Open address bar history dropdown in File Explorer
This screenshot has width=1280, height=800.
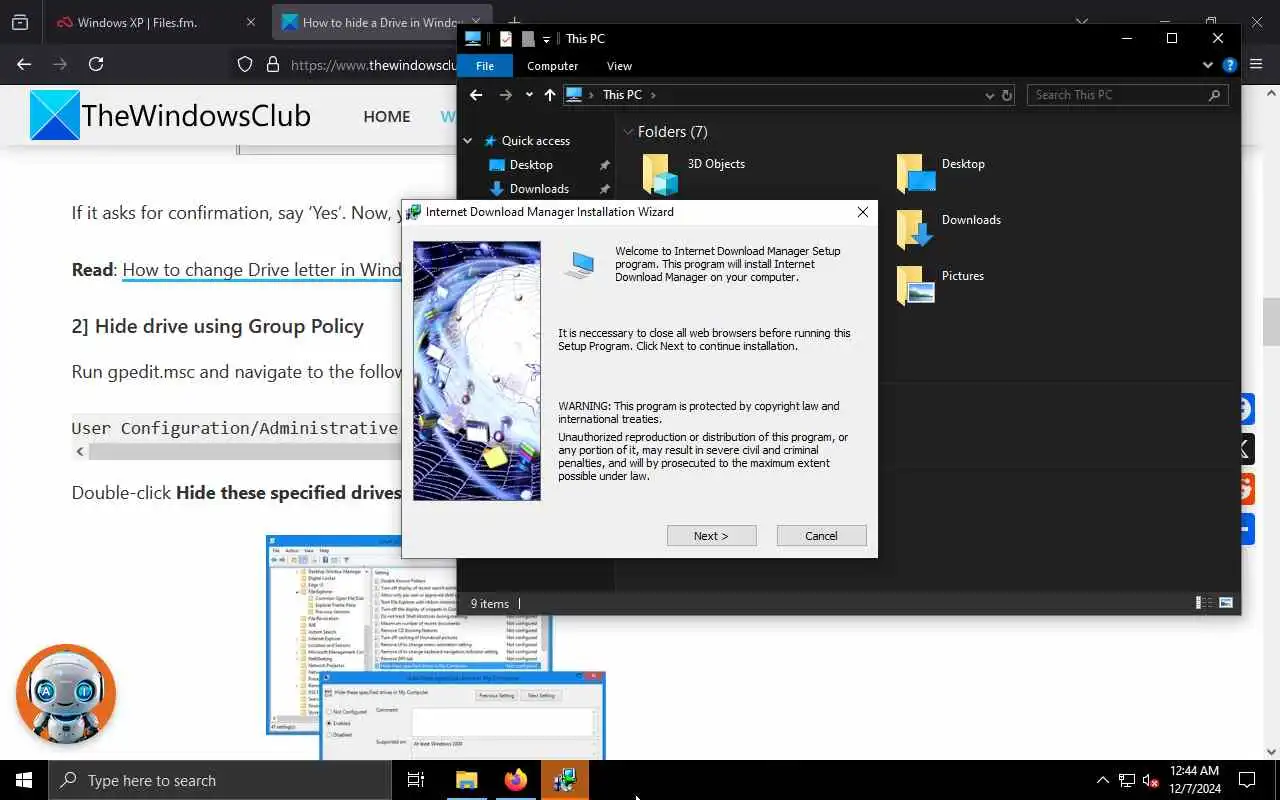tap(990, 95)
